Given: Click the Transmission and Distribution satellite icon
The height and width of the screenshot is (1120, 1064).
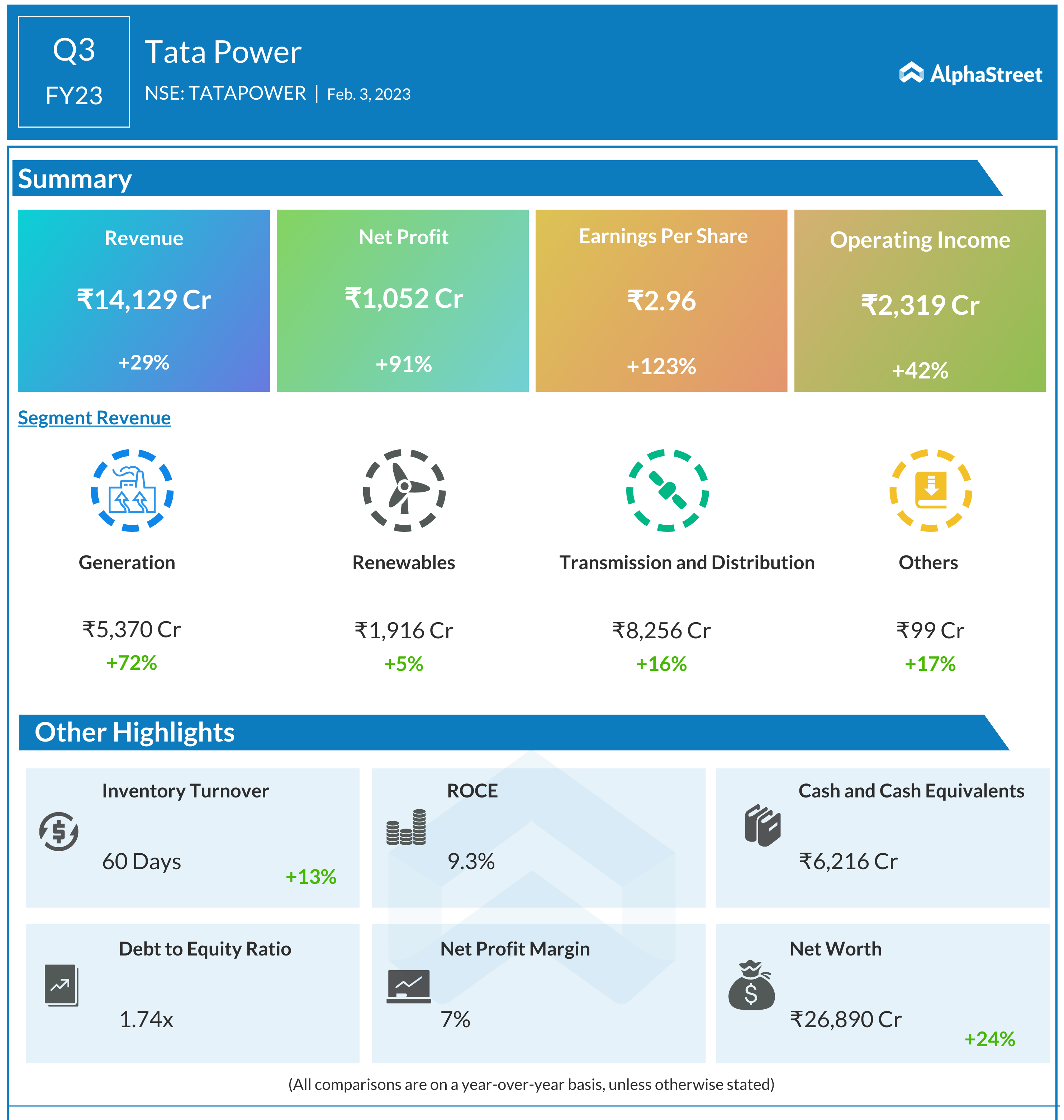Looking at the screenshot, I should click(x=667, y=491).
